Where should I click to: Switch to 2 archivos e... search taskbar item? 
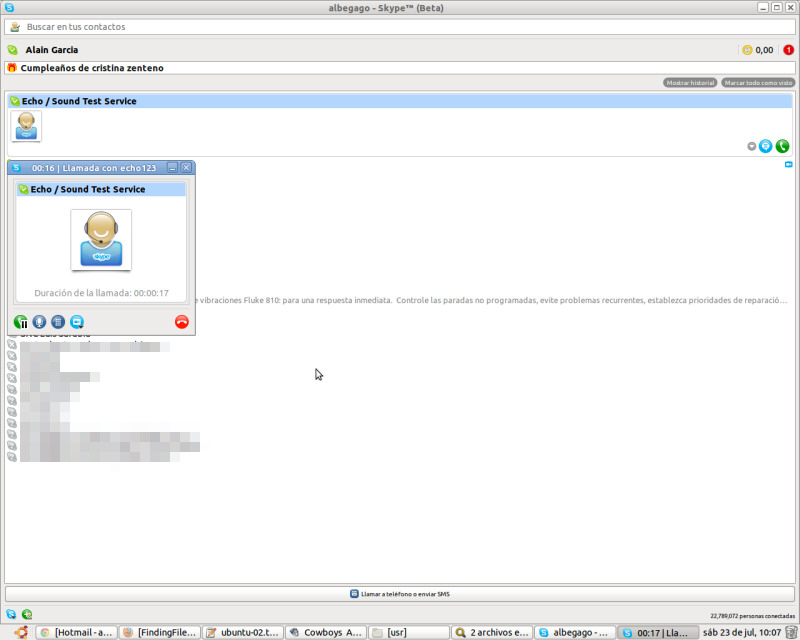pyautogui.click(x=492, y=632)
